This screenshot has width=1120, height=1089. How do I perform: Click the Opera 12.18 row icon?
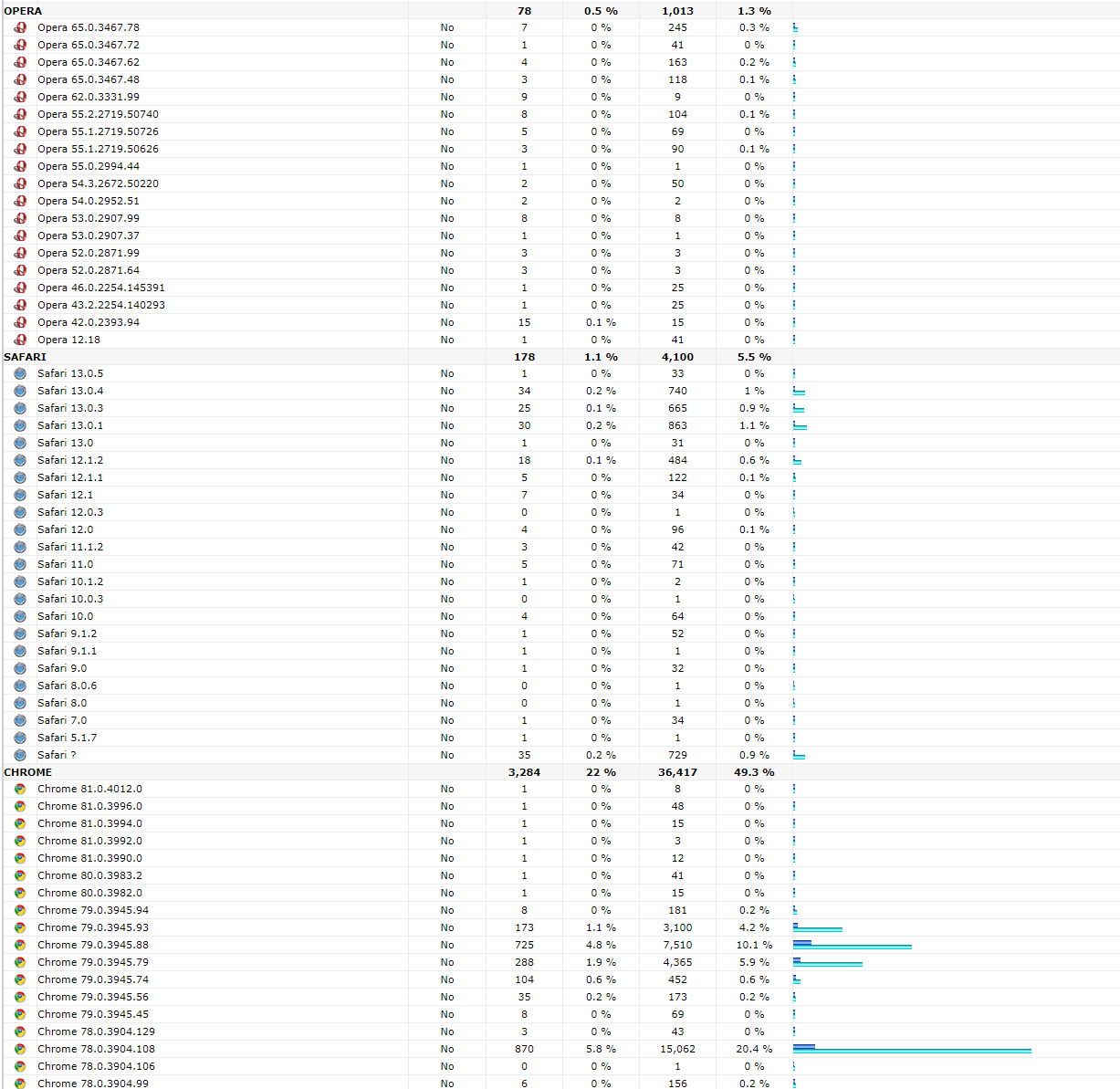point(20,340)
